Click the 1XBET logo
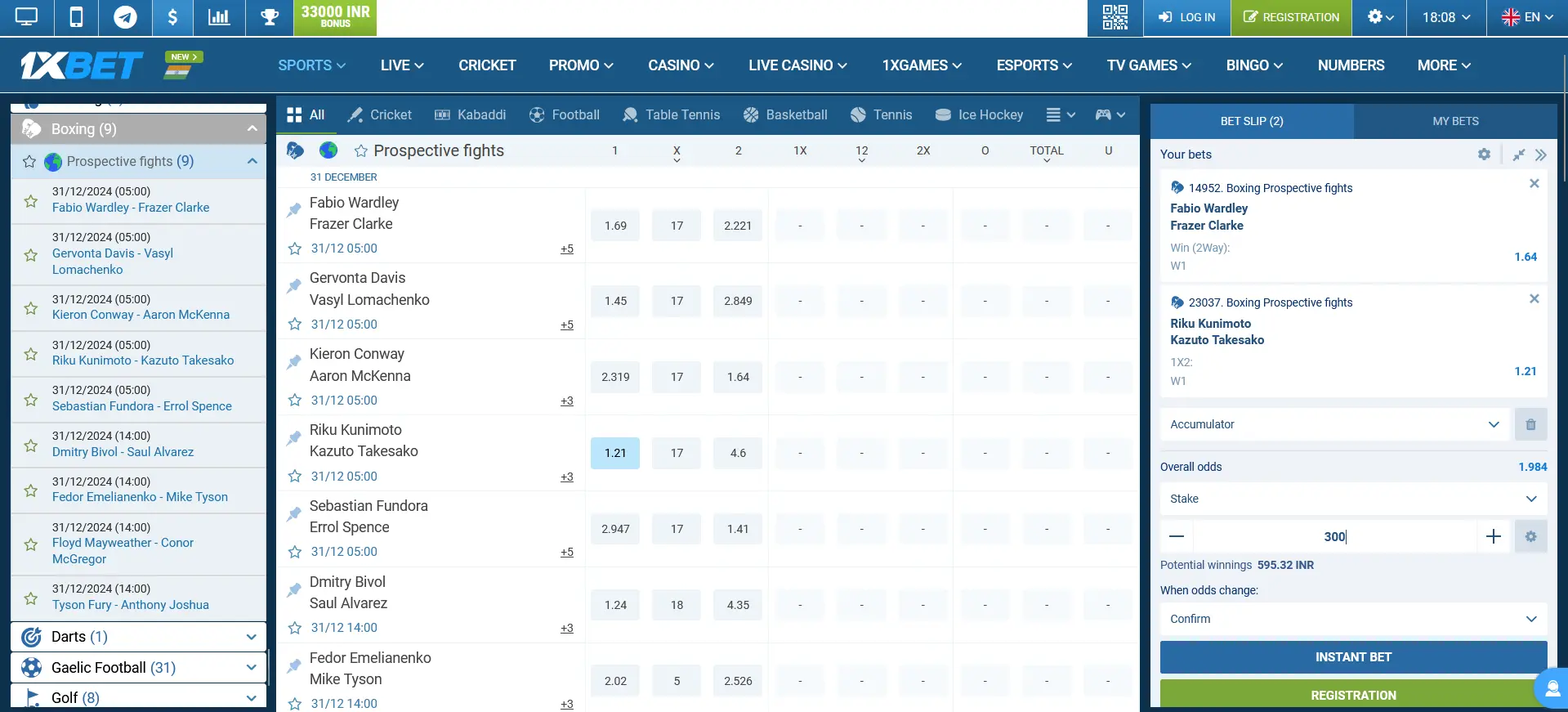This screenshot has height=712, width=1568. [82, 65]
